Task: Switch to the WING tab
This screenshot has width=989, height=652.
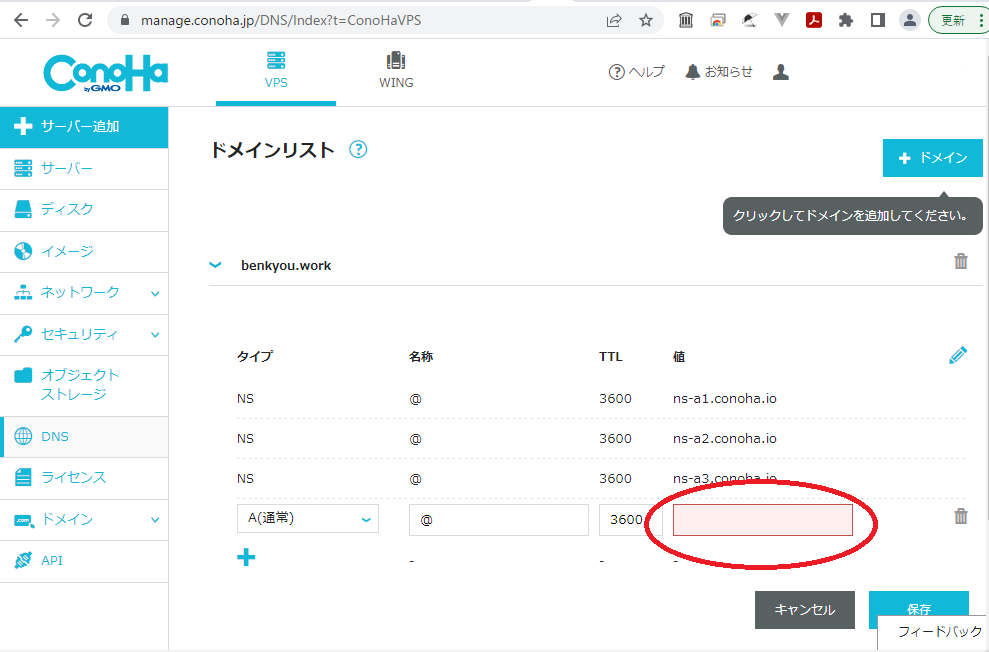Action: [x=396, y=70]
